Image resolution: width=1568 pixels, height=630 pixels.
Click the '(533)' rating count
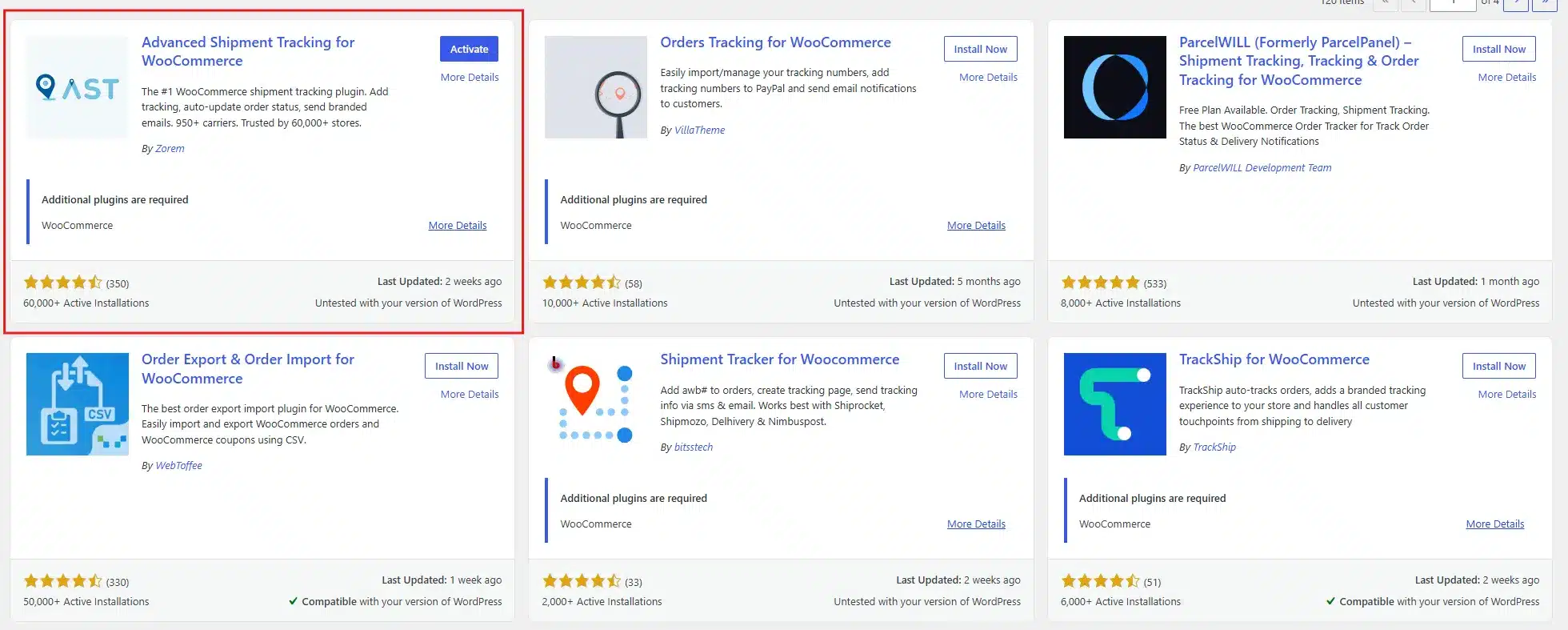[x=1154, y=283]
